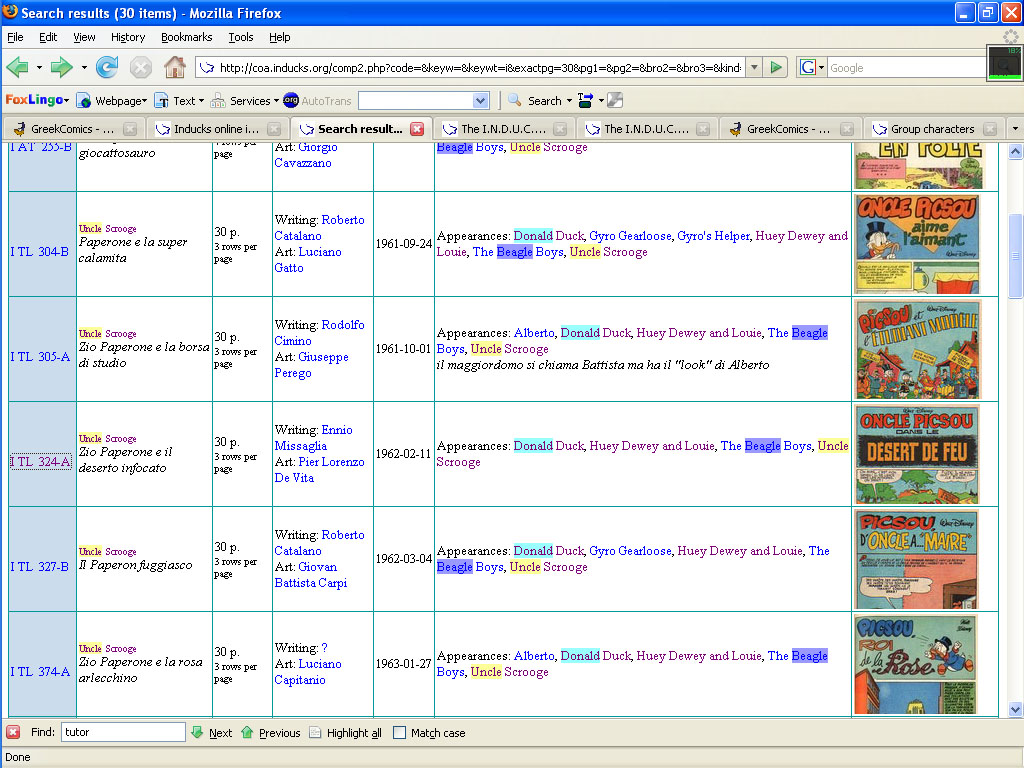
Task: Click the Highlight all icon in the Find bar
Action: [x=315, y=732]
